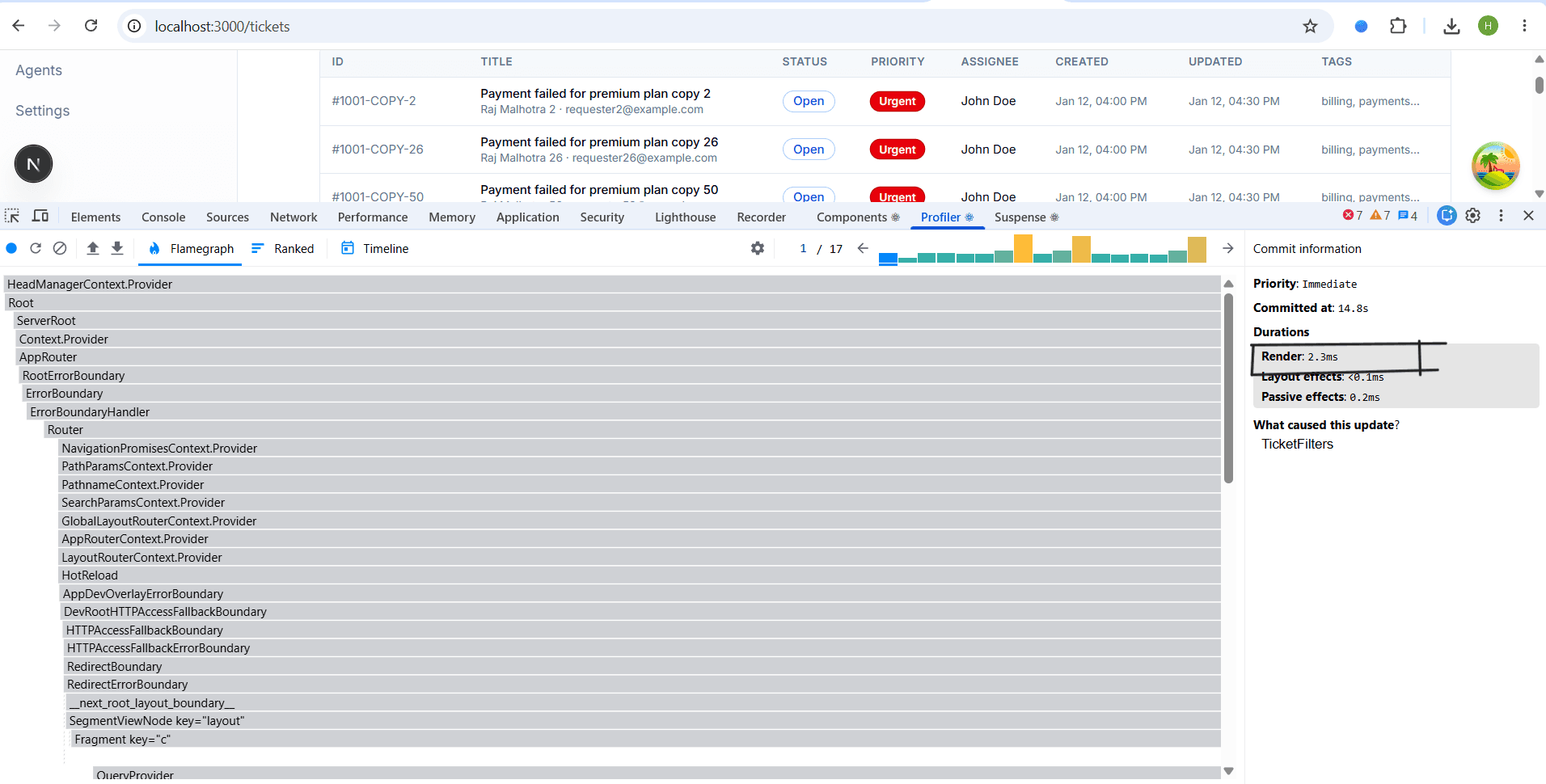The width and height of the screenshot is (1546, 784).
Task: Switch to Ranked view
Action: tap(282, 248)
